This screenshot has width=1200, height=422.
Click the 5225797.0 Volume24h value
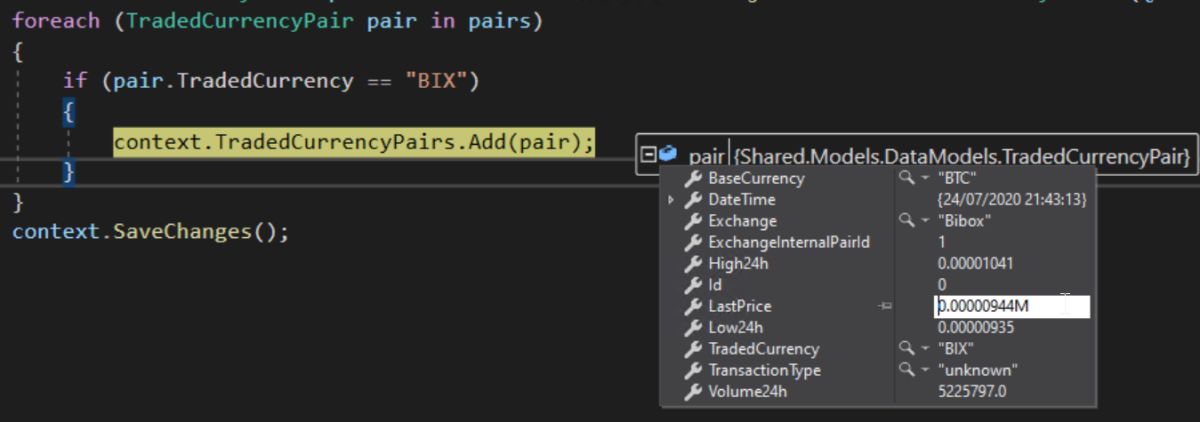[972, 392]
